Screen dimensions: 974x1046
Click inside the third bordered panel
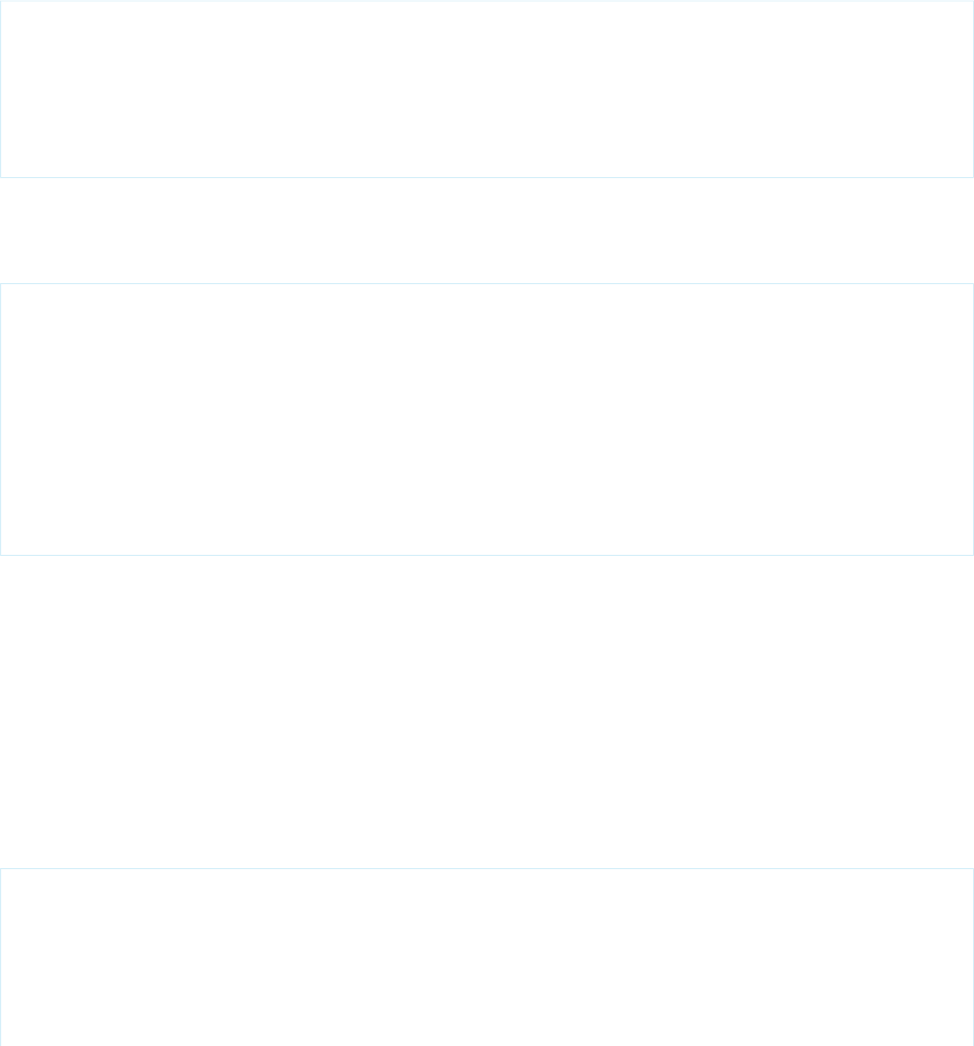(x=487, y=957)
